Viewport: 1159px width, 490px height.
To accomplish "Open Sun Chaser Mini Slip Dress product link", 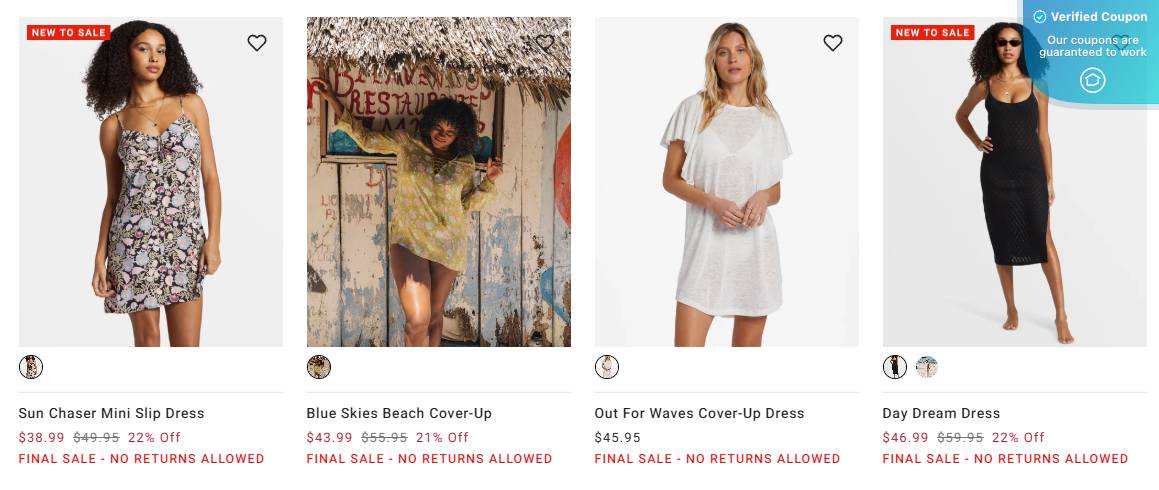I will tap(111, 413).
